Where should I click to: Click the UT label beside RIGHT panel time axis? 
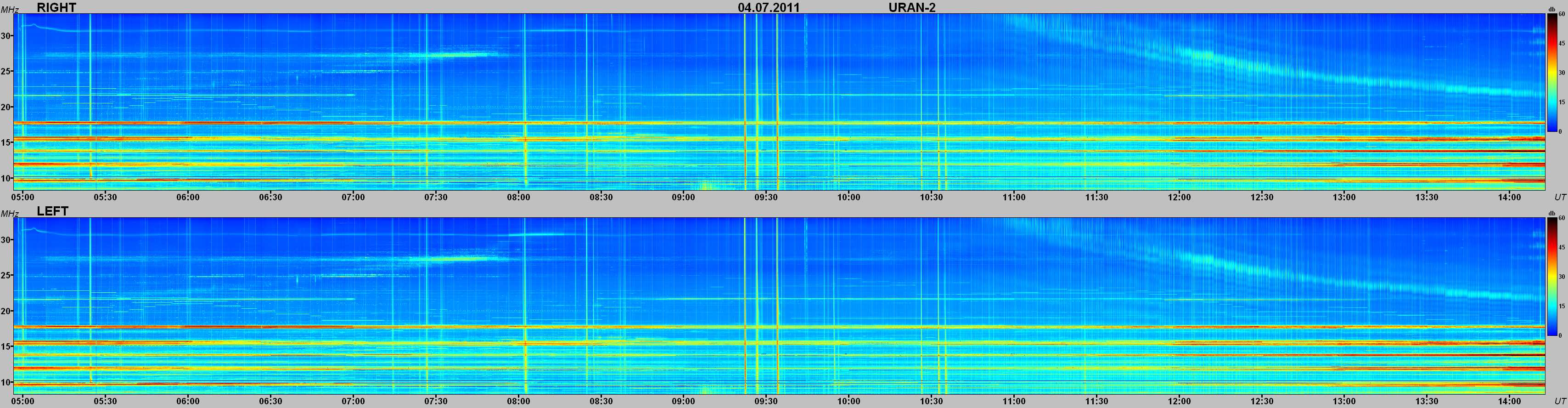[1560, 197]
